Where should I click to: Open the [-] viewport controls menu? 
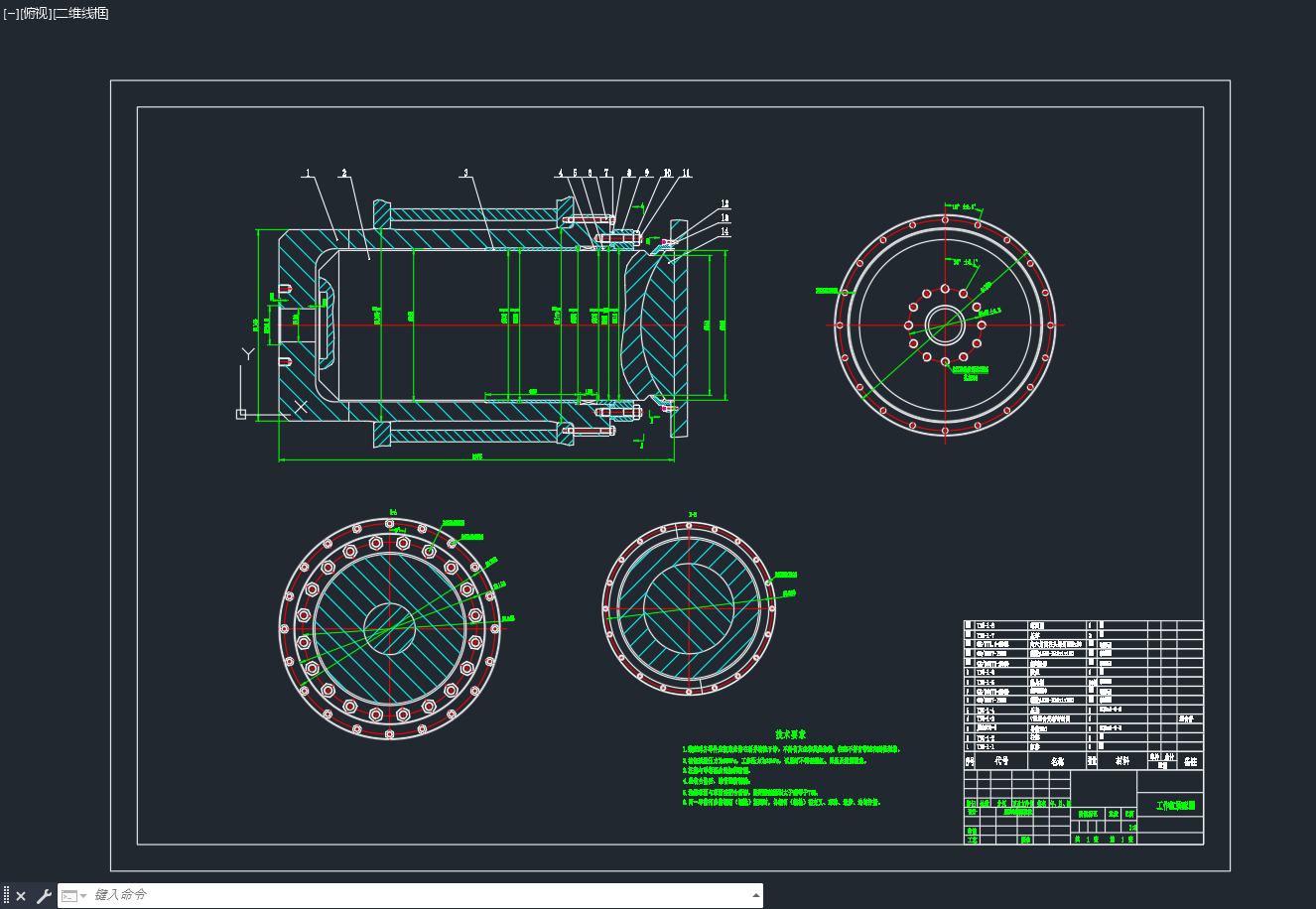pyautogui.click(x=12, y=13)
